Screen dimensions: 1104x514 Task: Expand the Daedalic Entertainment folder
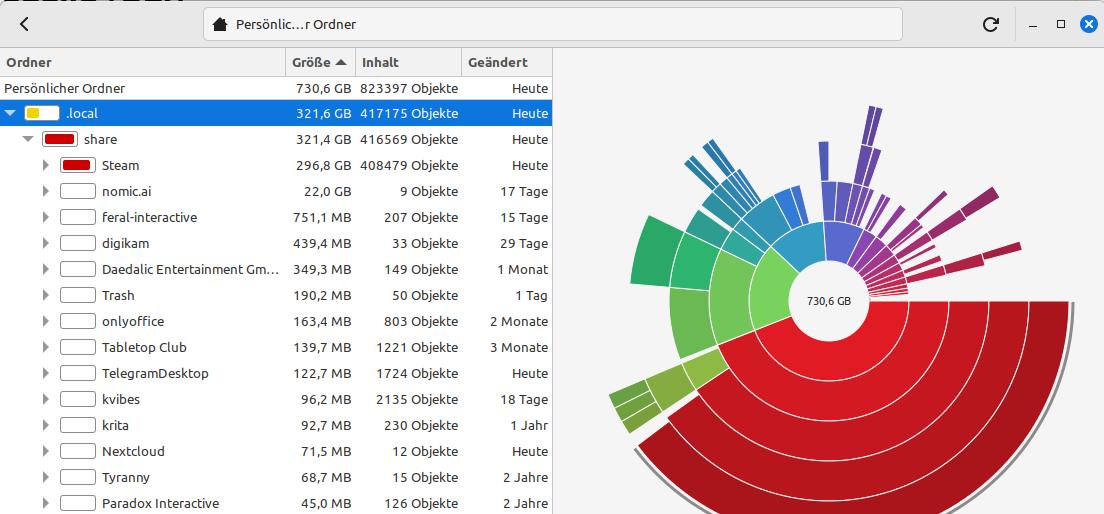click(x=46, y=270)
